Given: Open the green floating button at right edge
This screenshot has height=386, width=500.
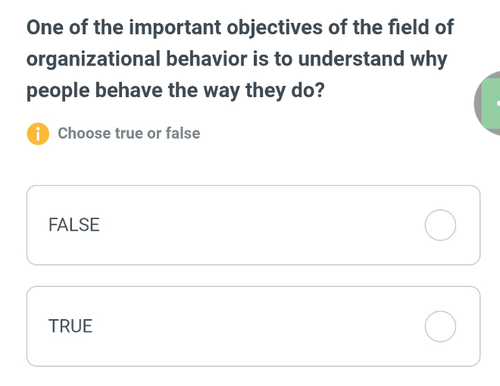Looking at the screenshot, I should click(491, 103).
